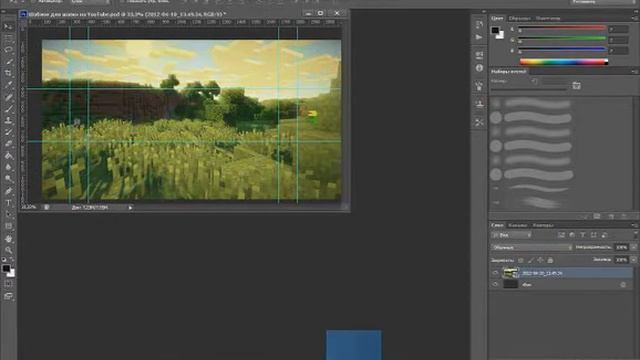Hide the Фон background layer
This screenshot has width=640, height=360.
coord(495,284)
